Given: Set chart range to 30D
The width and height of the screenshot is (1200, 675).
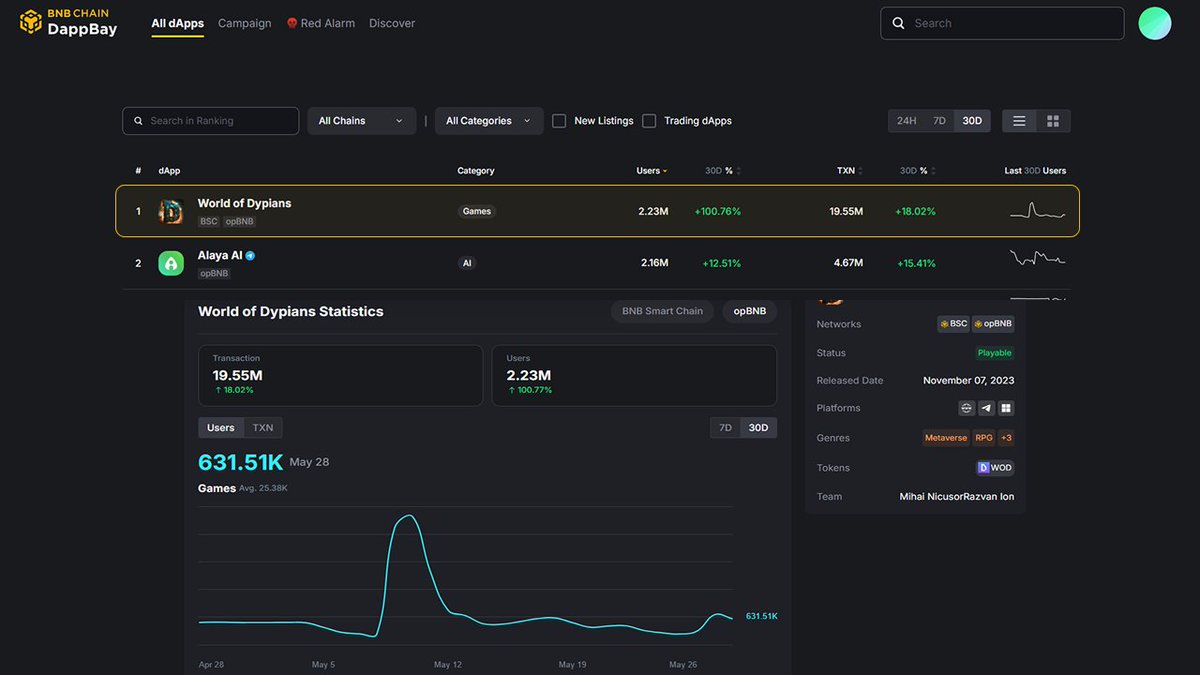Looking at the screenshot, I should 759,428.
